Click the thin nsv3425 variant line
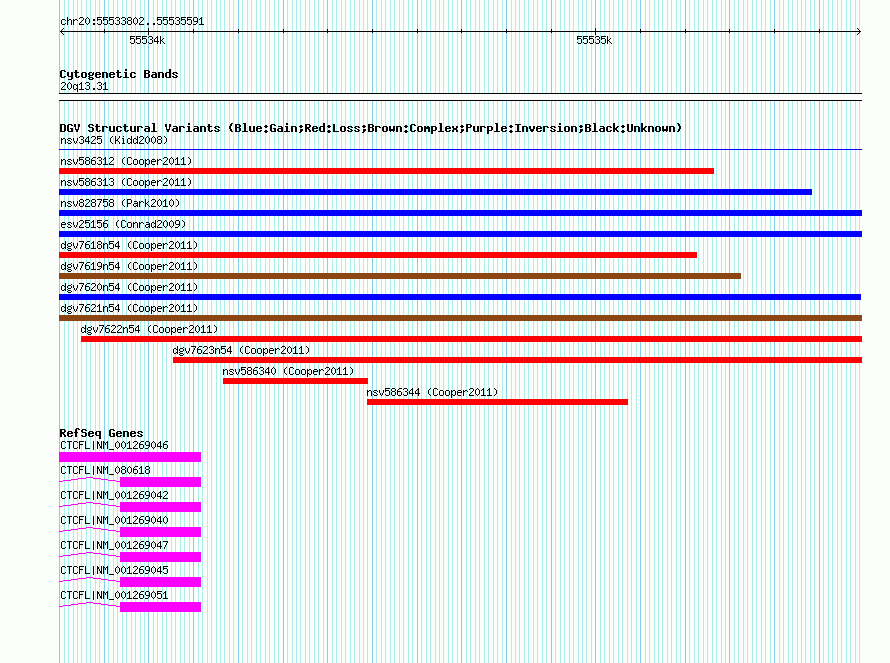 [x=460, y=150]
